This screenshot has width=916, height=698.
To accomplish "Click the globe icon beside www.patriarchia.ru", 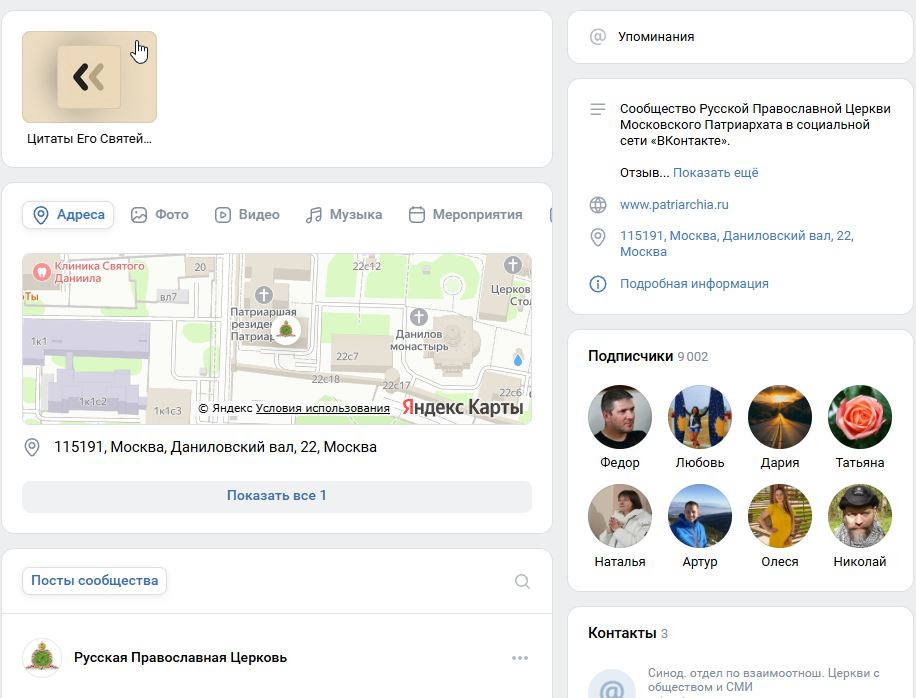I will (x=597, y=204).
